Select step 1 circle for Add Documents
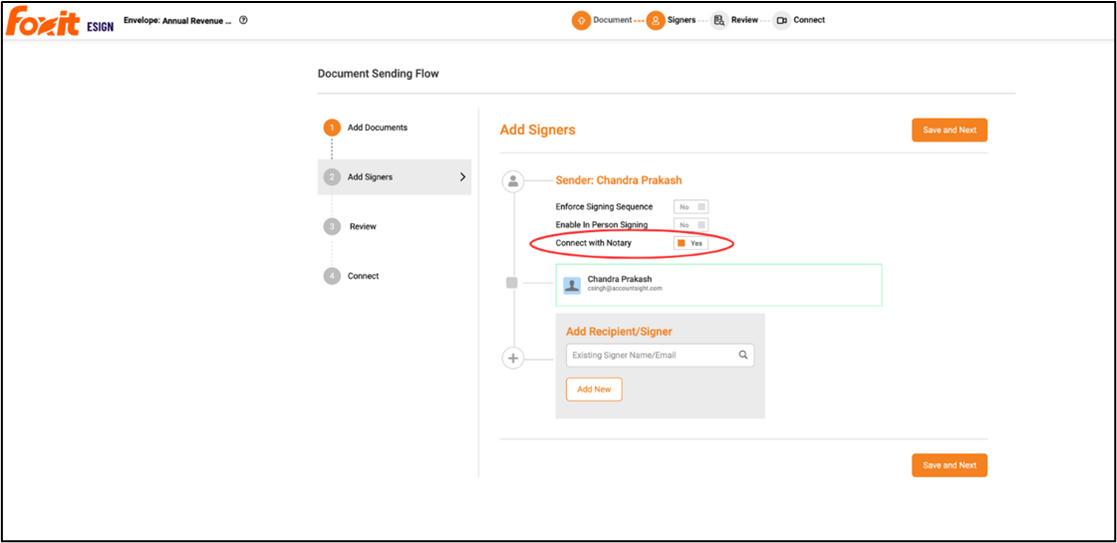Viewport: 1117px width, 543px height. point(331,128)
